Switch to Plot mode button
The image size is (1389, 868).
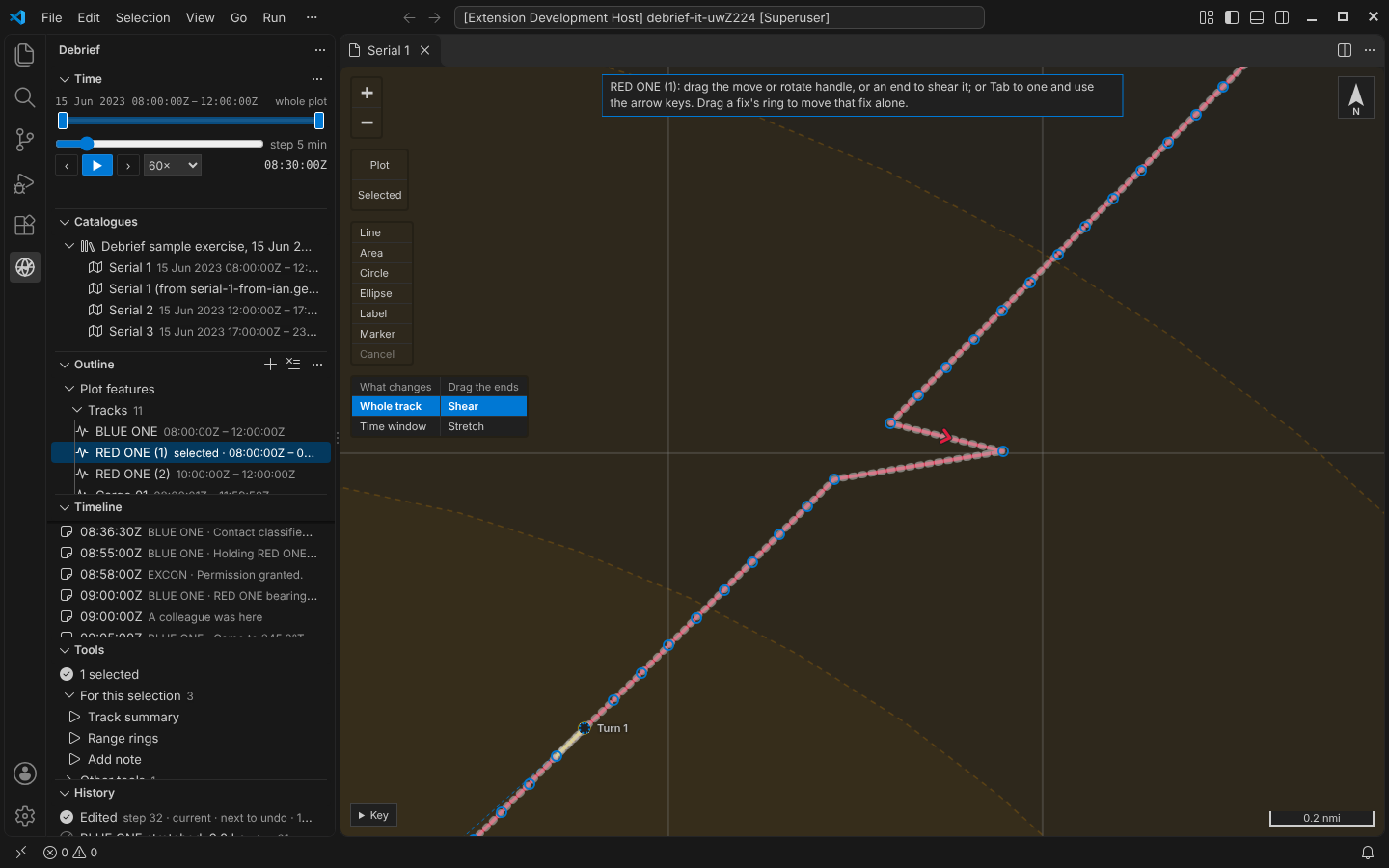(380, 165)
